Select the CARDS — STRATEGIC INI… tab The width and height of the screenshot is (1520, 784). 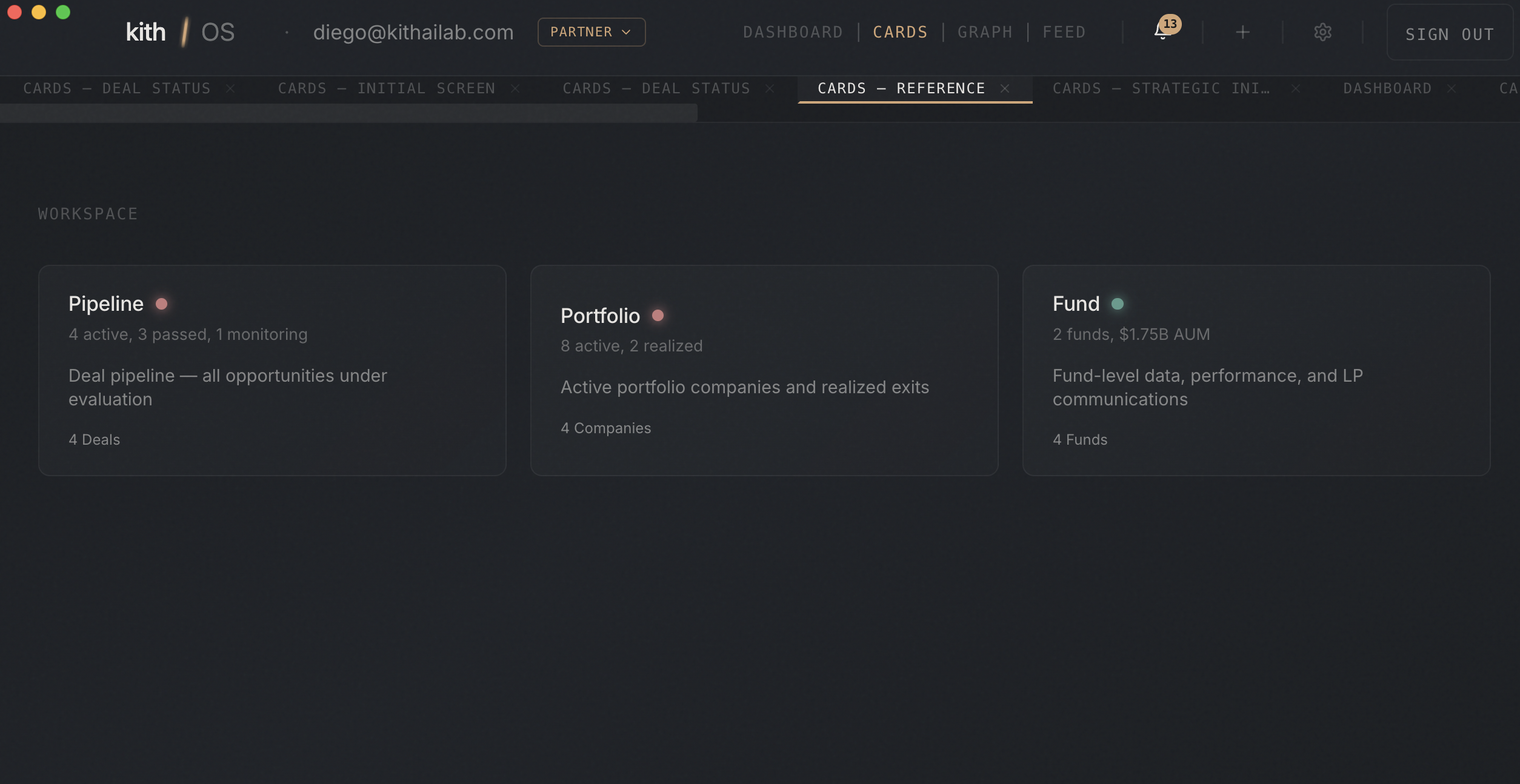coord(1162,88)
